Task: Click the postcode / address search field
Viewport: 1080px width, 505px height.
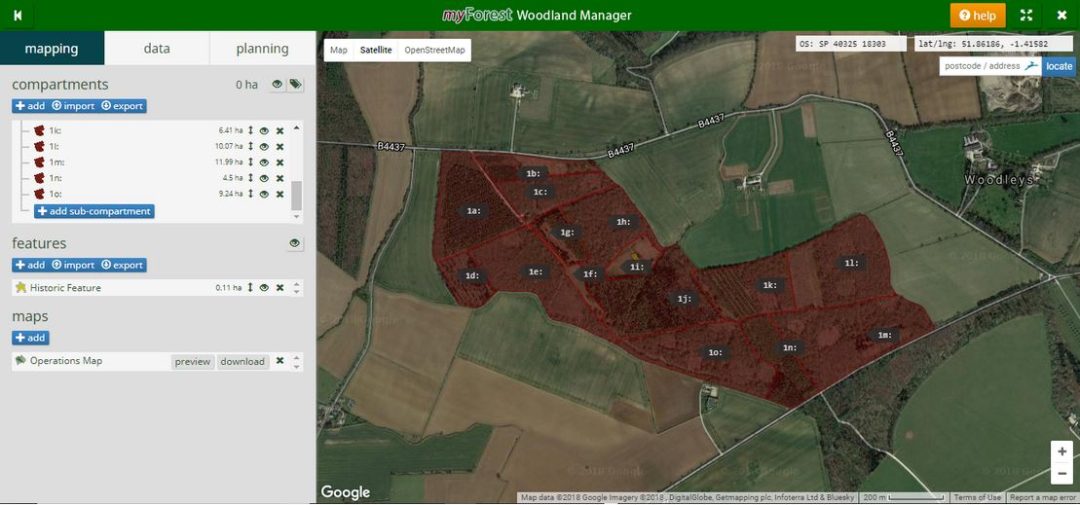Action: tap(990, 66)
